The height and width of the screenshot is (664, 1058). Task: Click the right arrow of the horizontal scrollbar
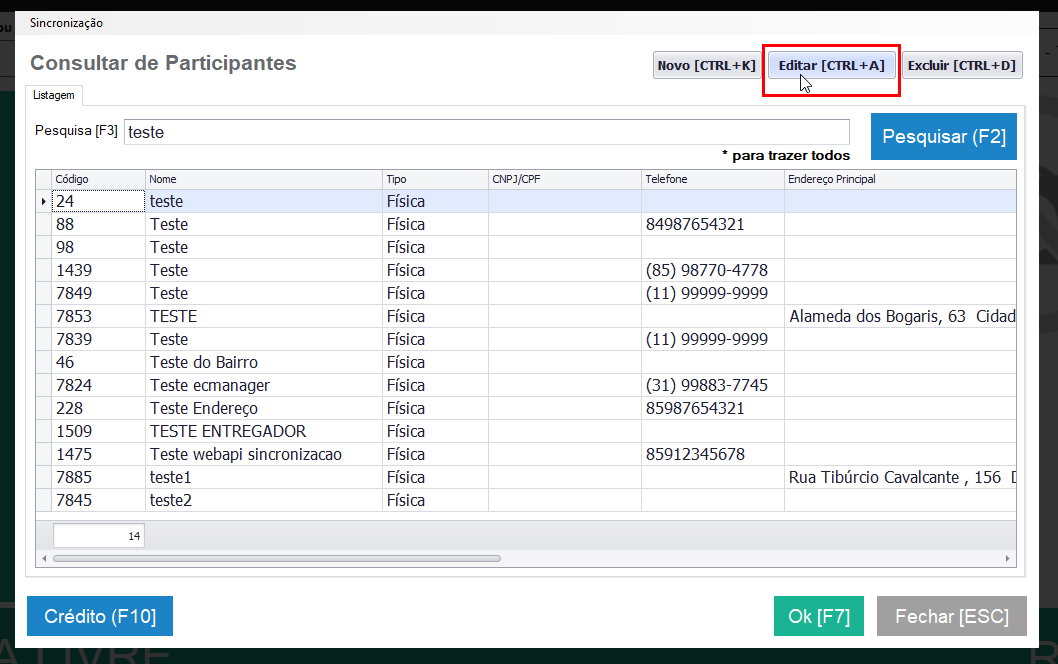pos(1007,559)
